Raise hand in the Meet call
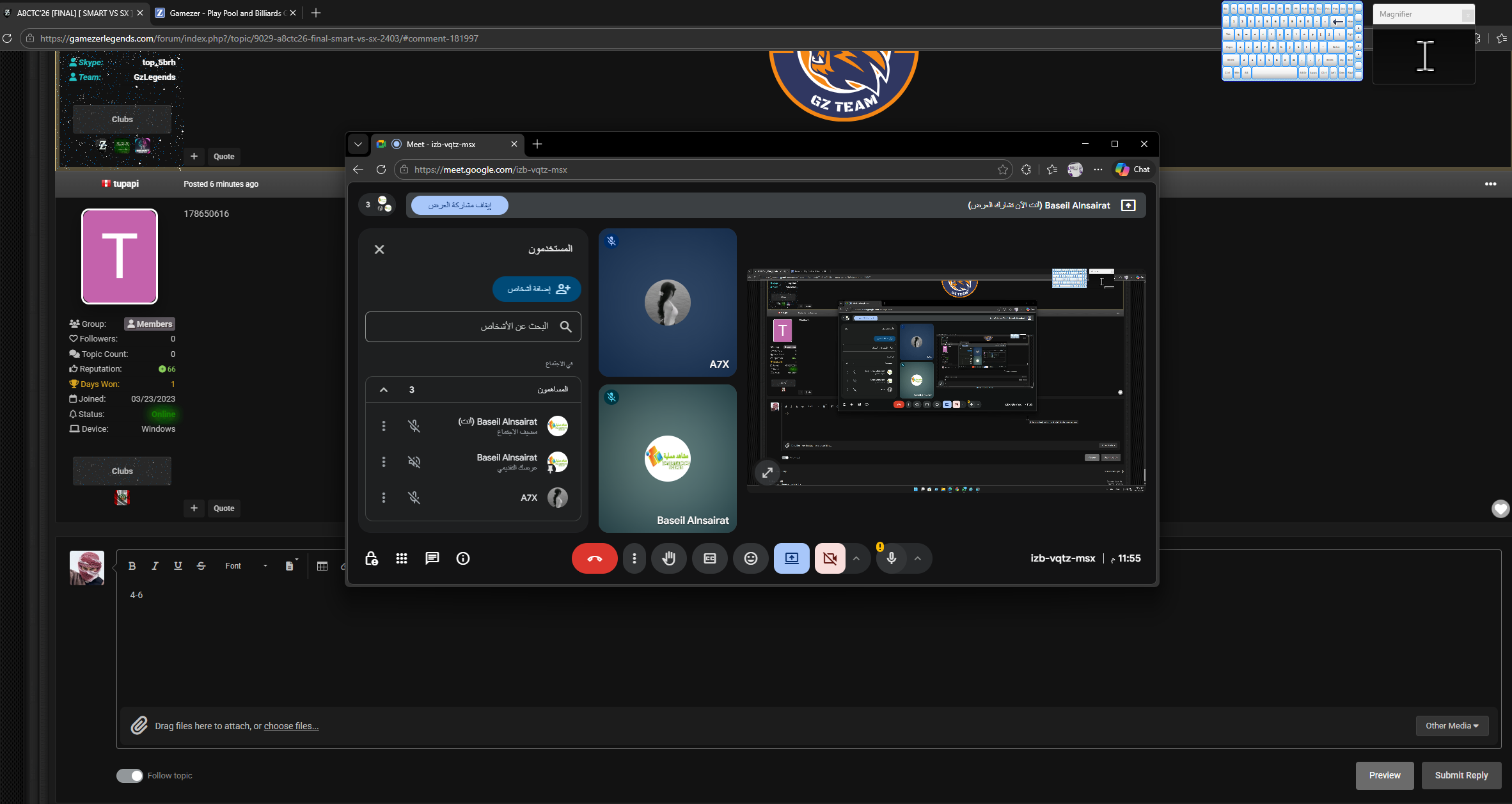Viewport: 1512px width, 804px height. coord(668,558)
